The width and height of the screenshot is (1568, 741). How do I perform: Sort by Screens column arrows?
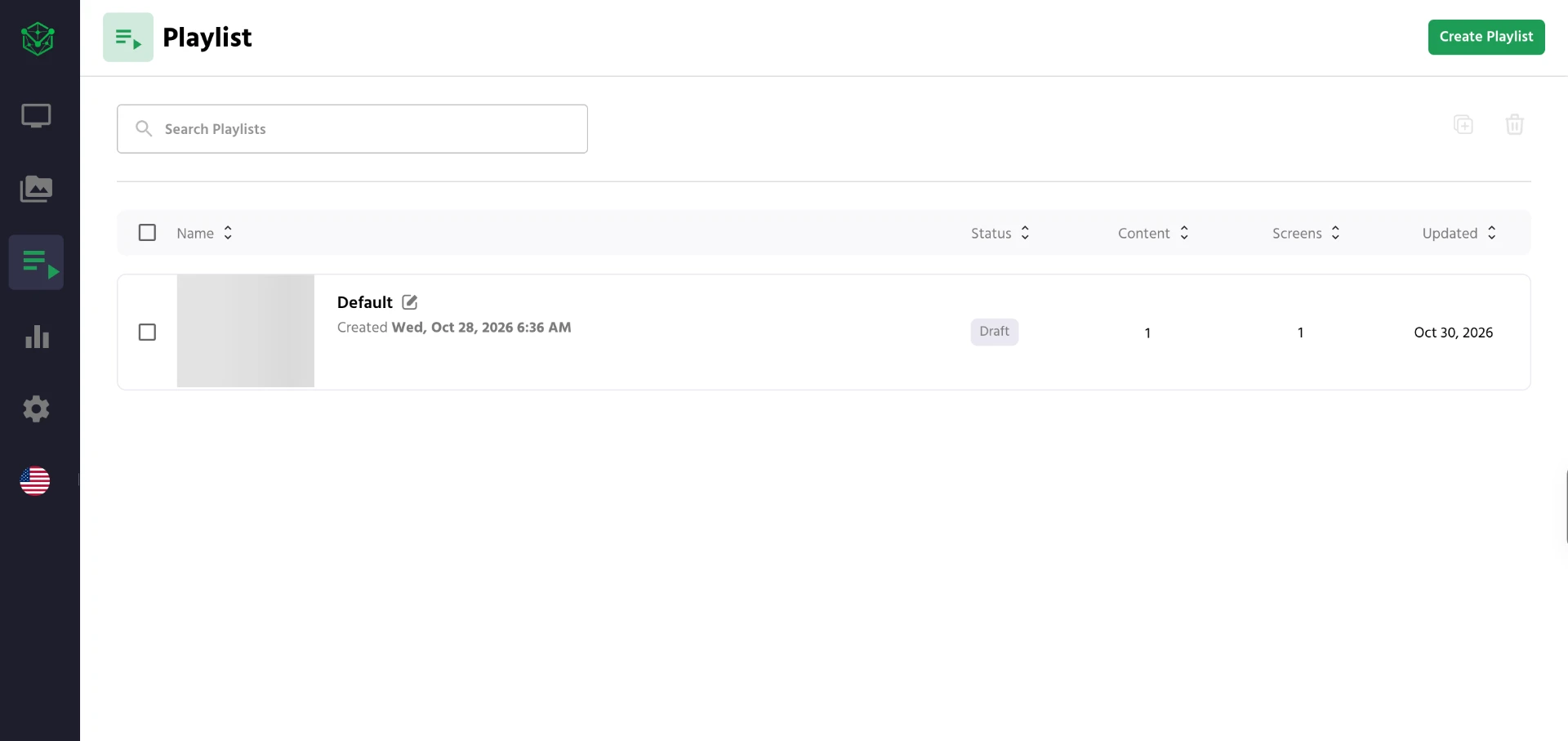(x=1335, y=233)
